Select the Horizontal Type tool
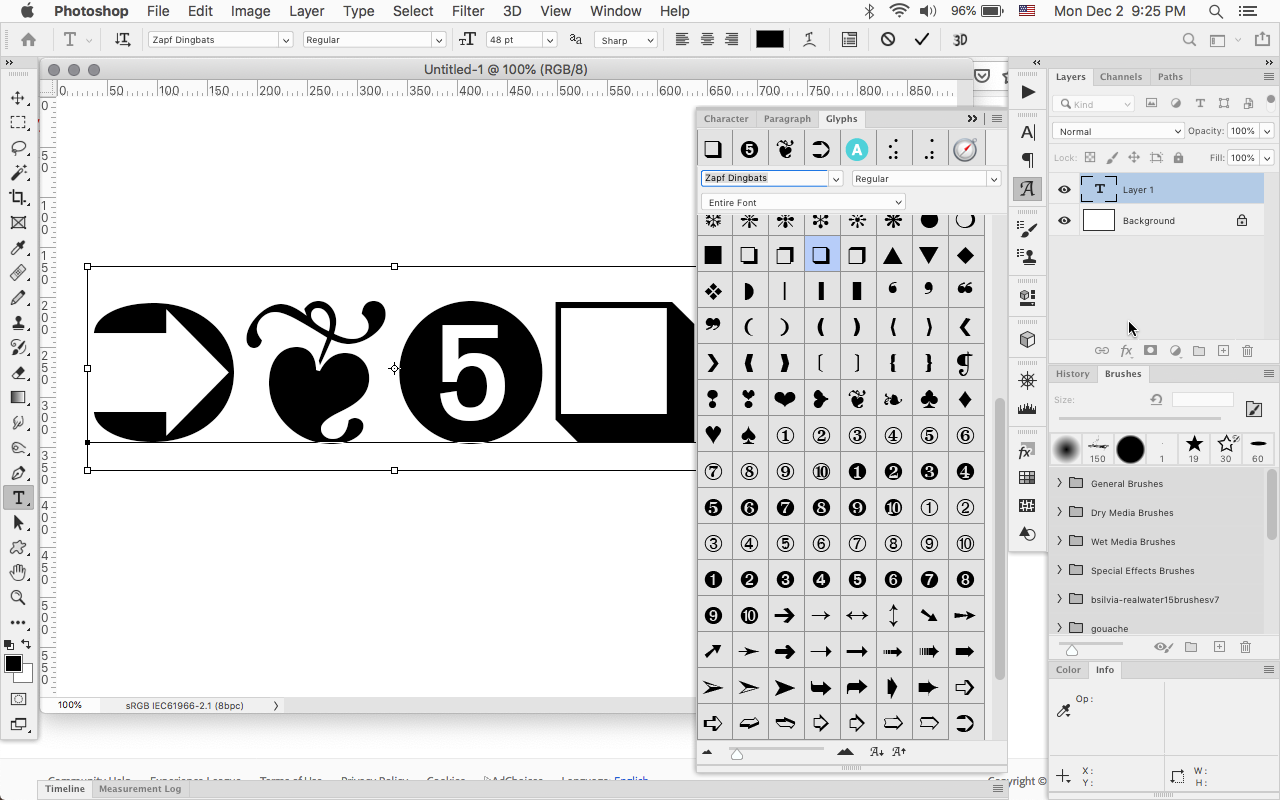The height and width of the screenshot is (800, 1280). pos(18,498)
